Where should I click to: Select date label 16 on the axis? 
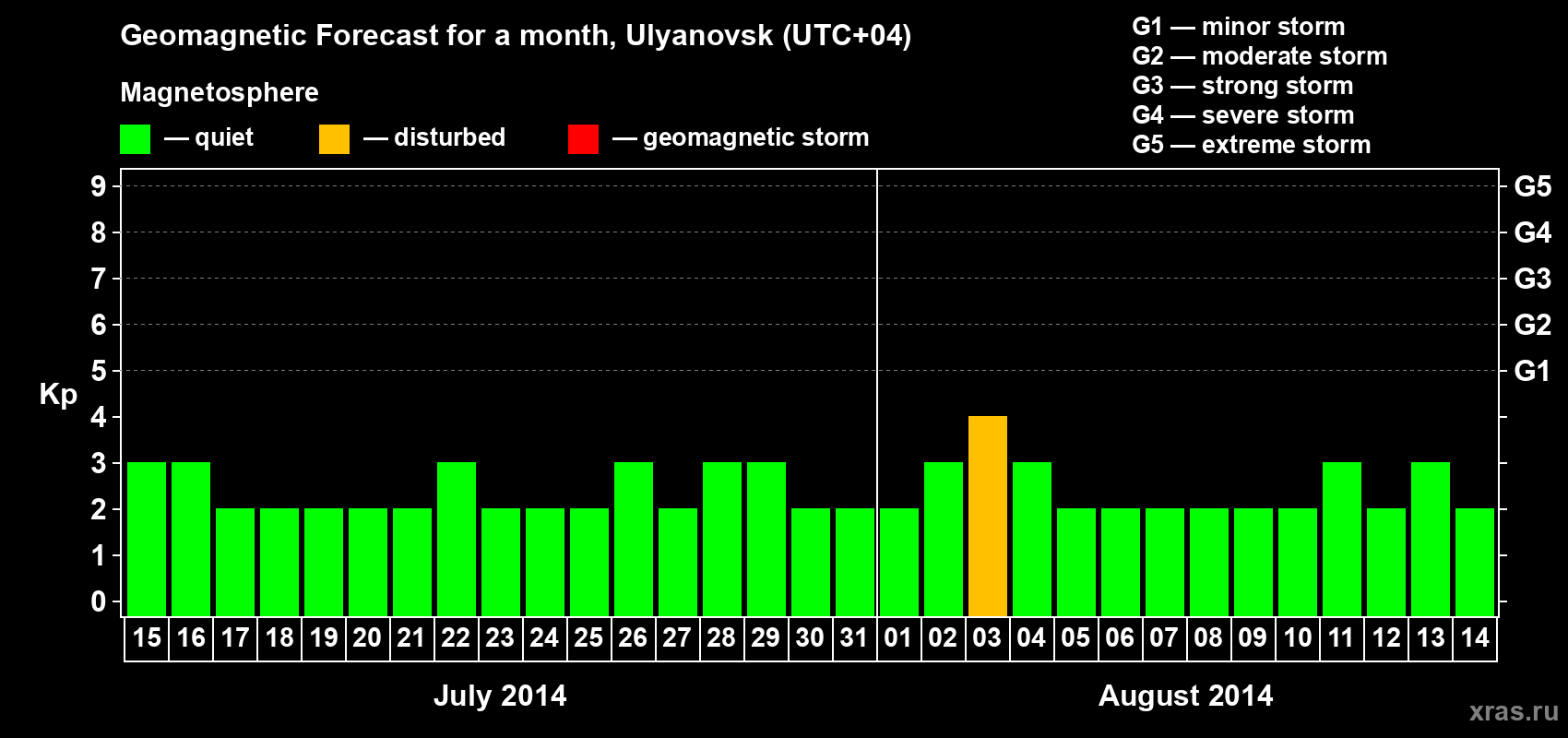(x=191, y=638)
